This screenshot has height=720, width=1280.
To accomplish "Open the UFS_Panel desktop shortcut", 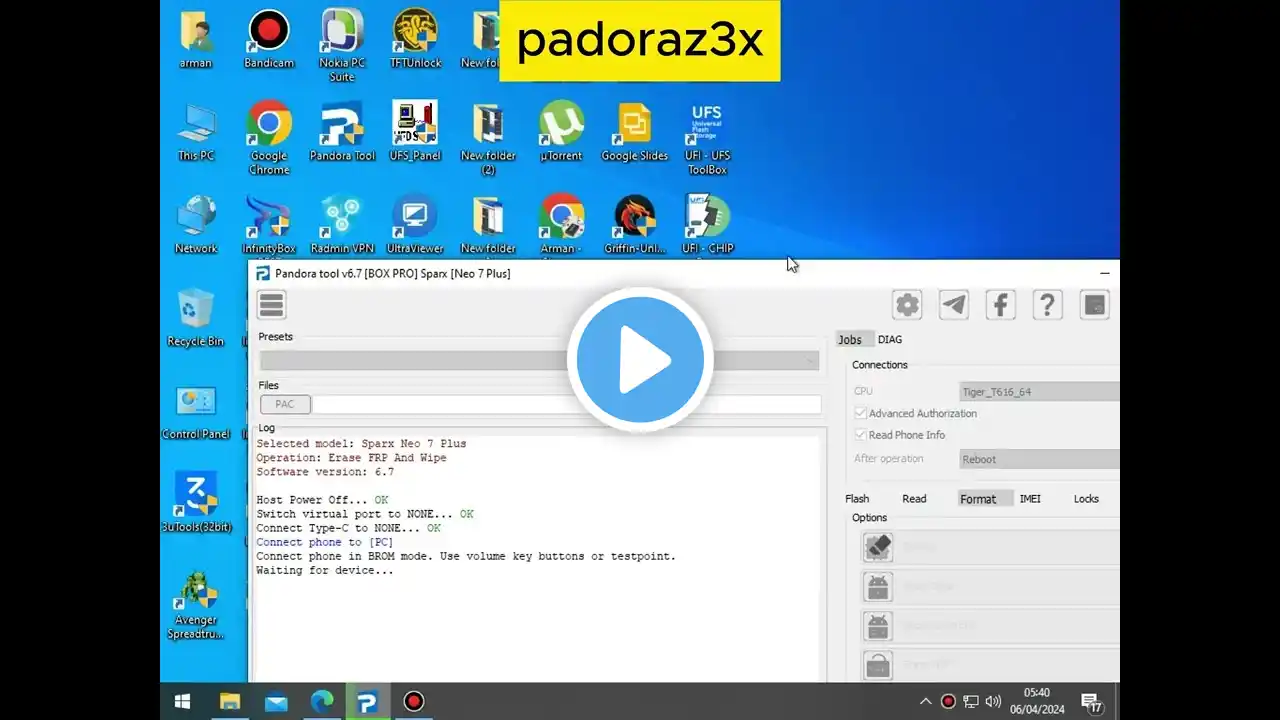I will pos(415,131).
